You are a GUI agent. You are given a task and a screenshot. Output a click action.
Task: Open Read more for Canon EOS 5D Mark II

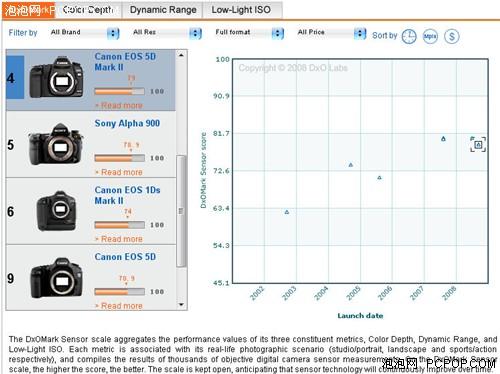(119, 106)
